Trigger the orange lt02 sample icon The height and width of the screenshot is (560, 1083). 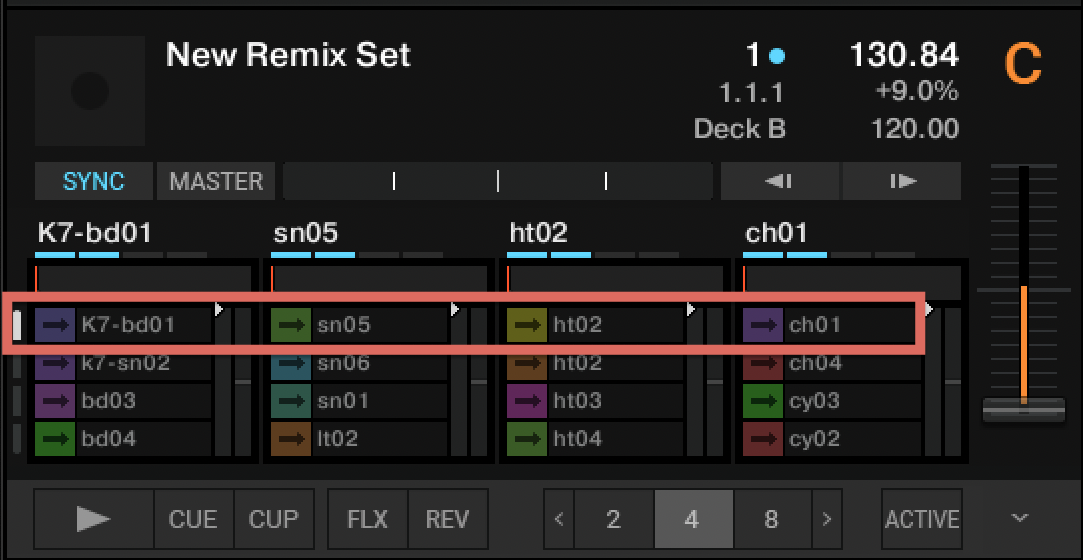click(x=291, y=439)
